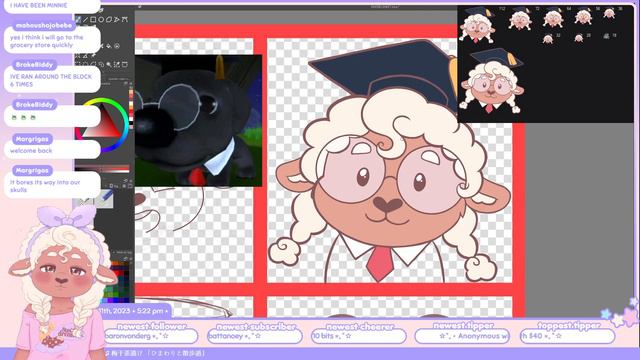Click the 56 size emote preview thumbnail

pos(582,17)
